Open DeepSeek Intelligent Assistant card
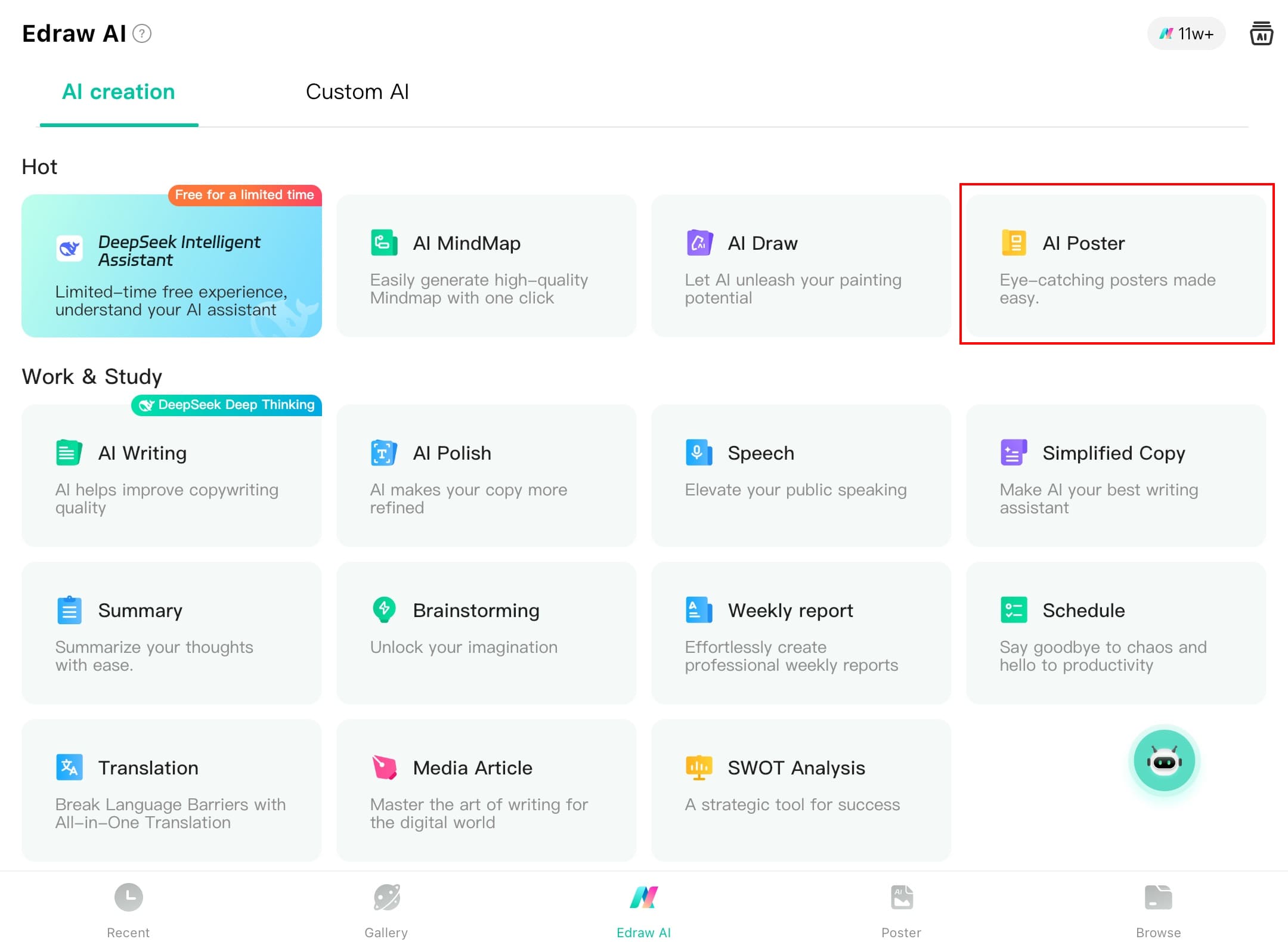Viewport: 1288px width, 942px height. (x=172, y=266)
